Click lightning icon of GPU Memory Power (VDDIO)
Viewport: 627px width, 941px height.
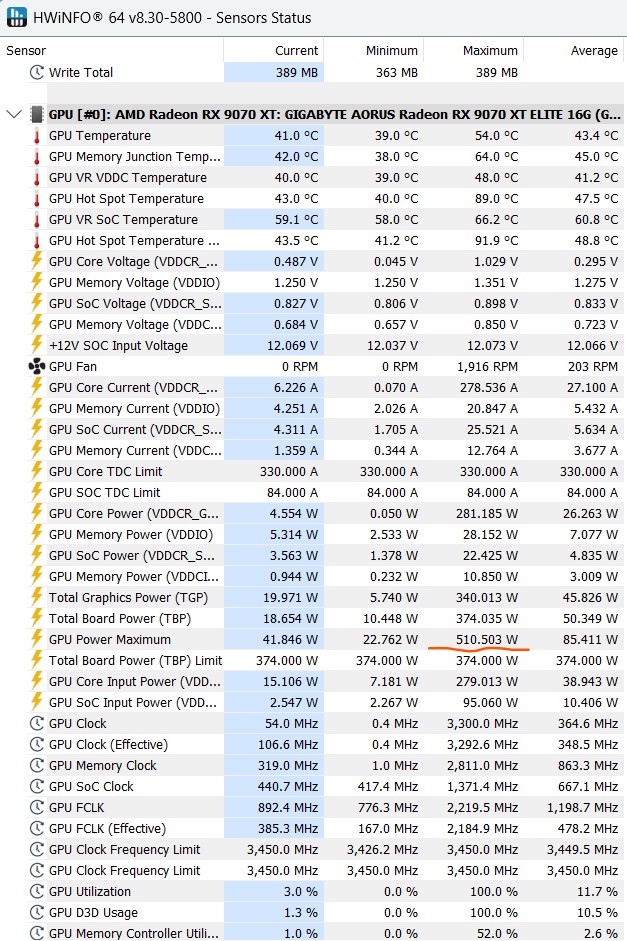[37, 534]
